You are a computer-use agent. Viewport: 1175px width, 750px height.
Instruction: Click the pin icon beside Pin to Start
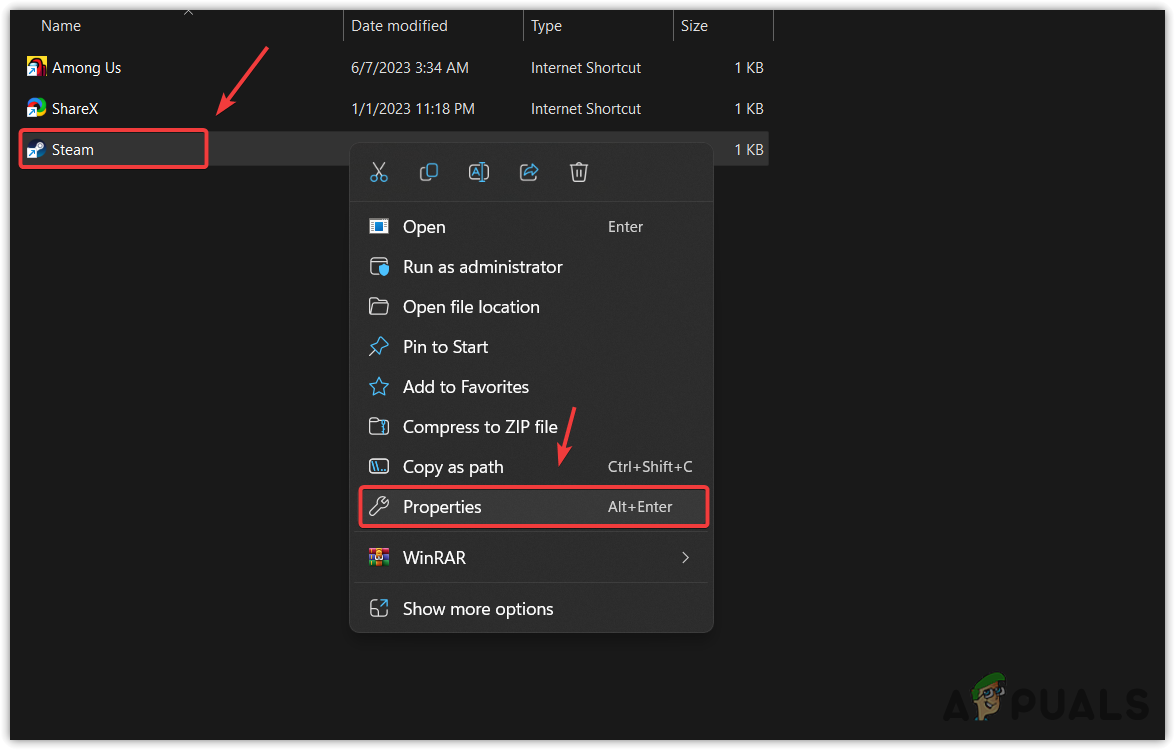379,347
